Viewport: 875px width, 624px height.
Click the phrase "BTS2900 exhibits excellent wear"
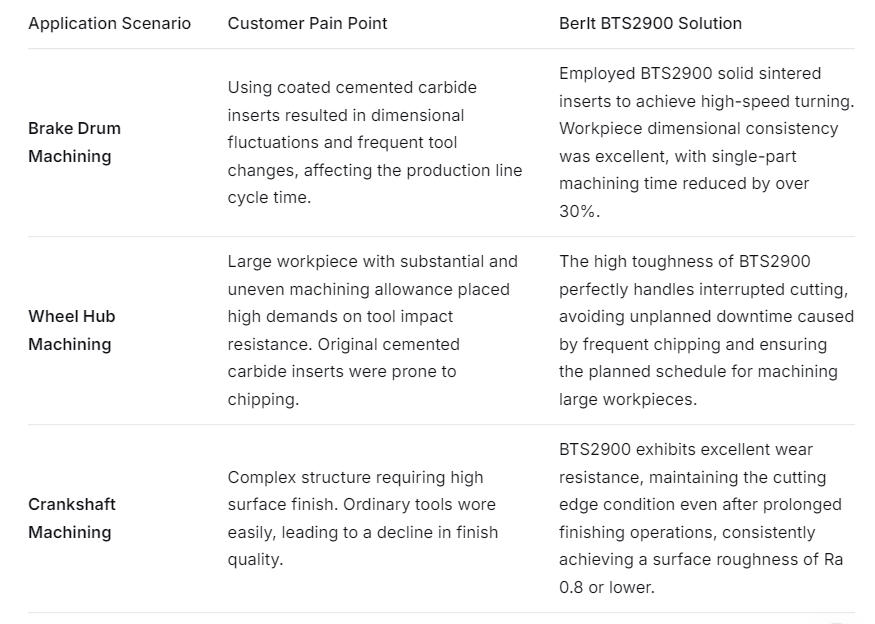(x=686, y=450)
